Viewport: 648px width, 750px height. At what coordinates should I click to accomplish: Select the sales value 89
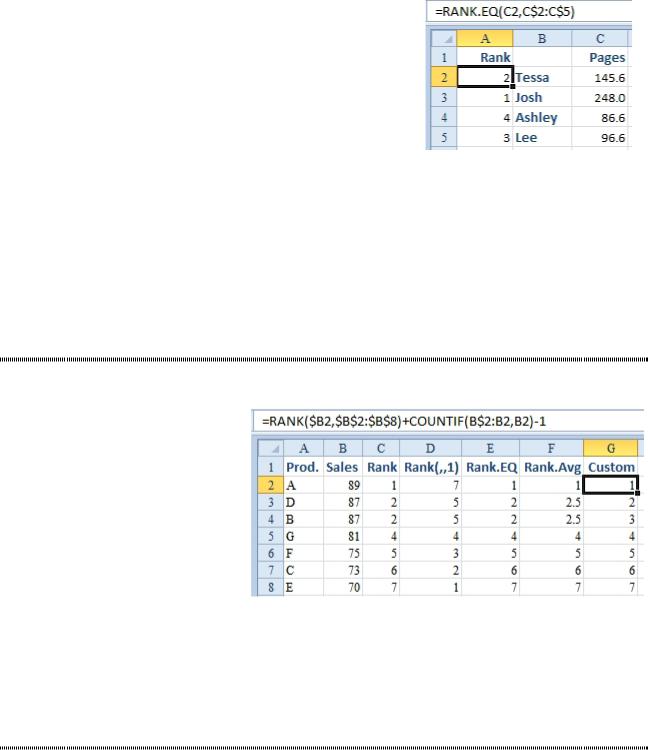[342, 485]
